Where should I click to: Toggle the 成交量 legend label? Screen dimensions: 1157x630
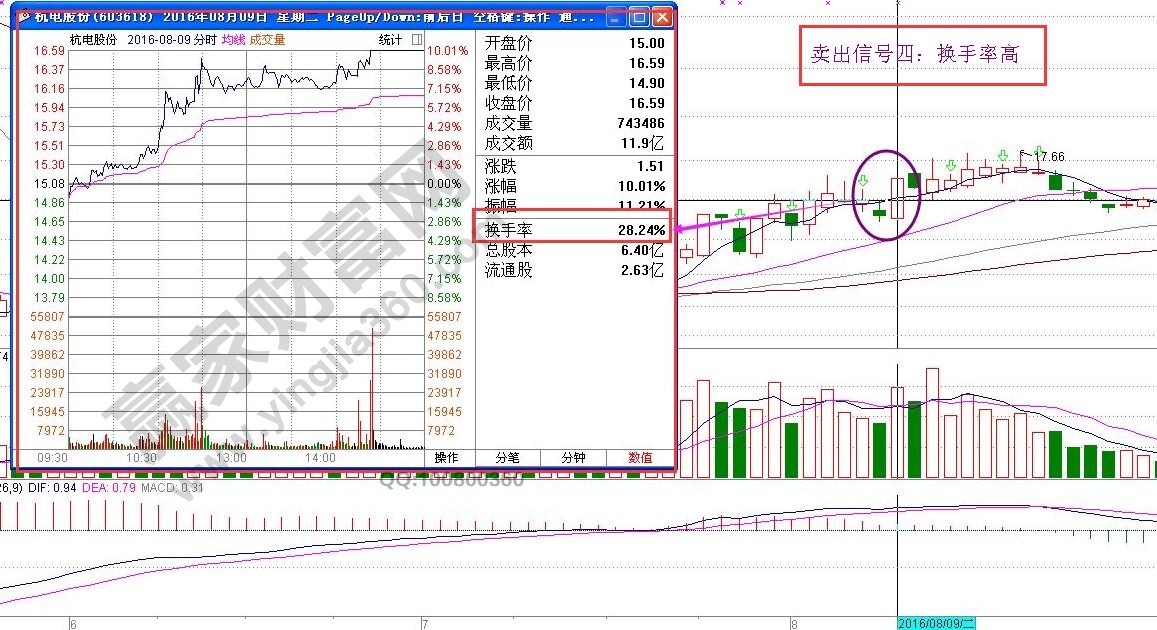point(267,40)
